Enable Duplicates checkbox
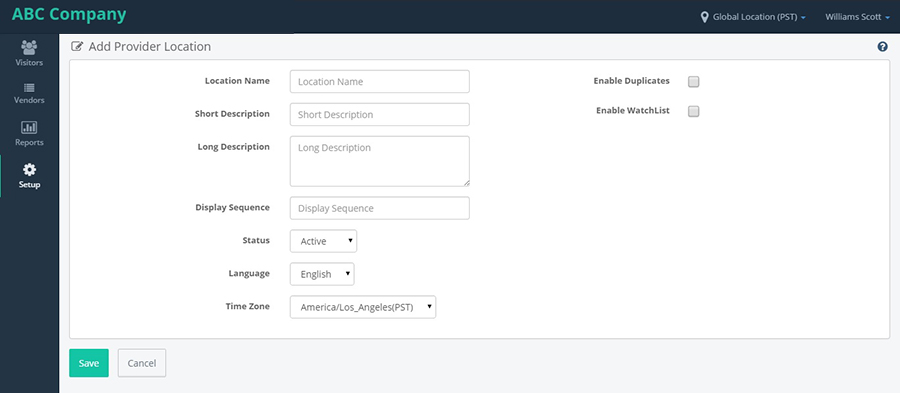 (693, 81)
